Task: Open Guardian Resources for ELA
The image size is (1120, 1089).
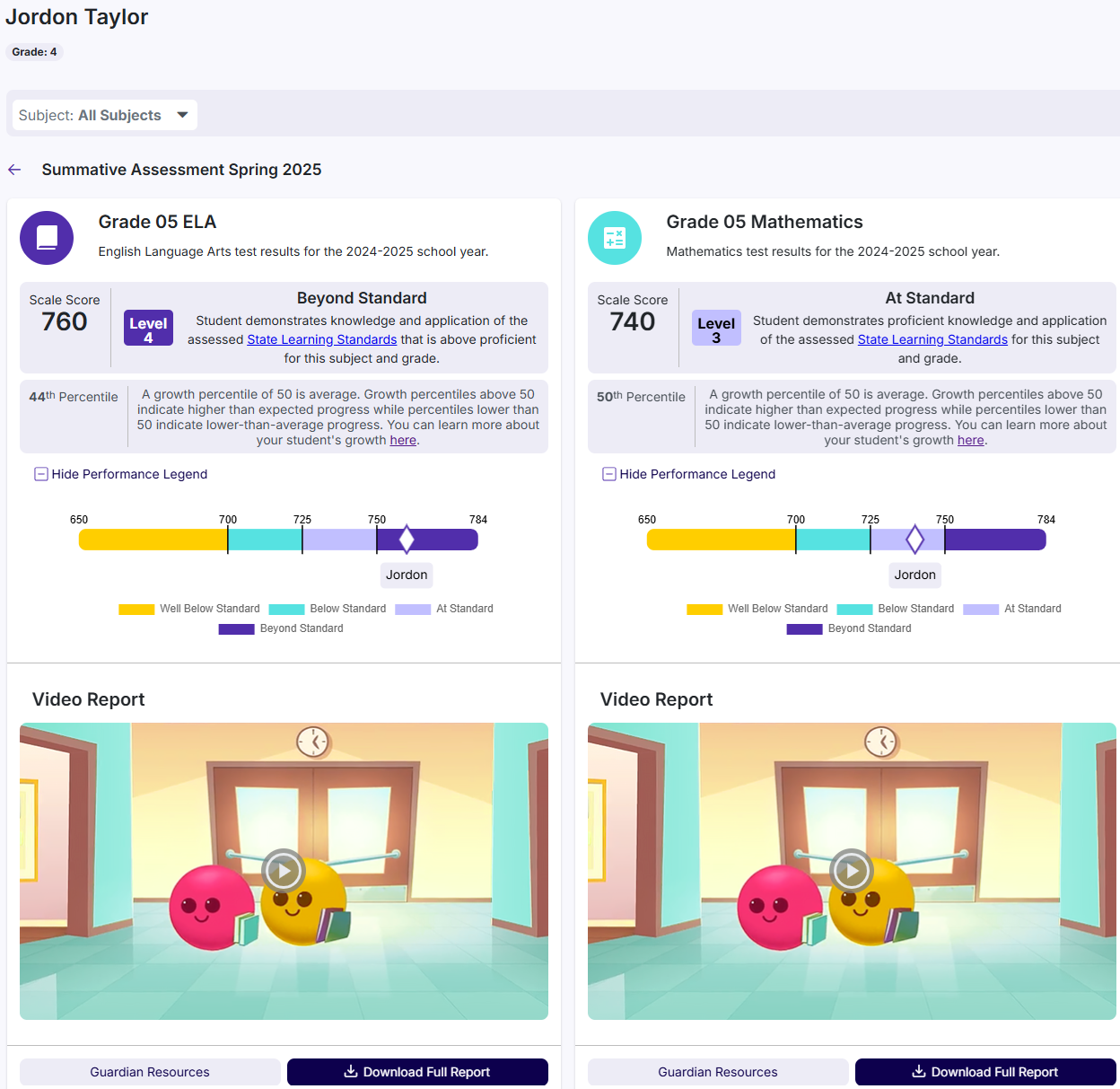Action: 150,1072
